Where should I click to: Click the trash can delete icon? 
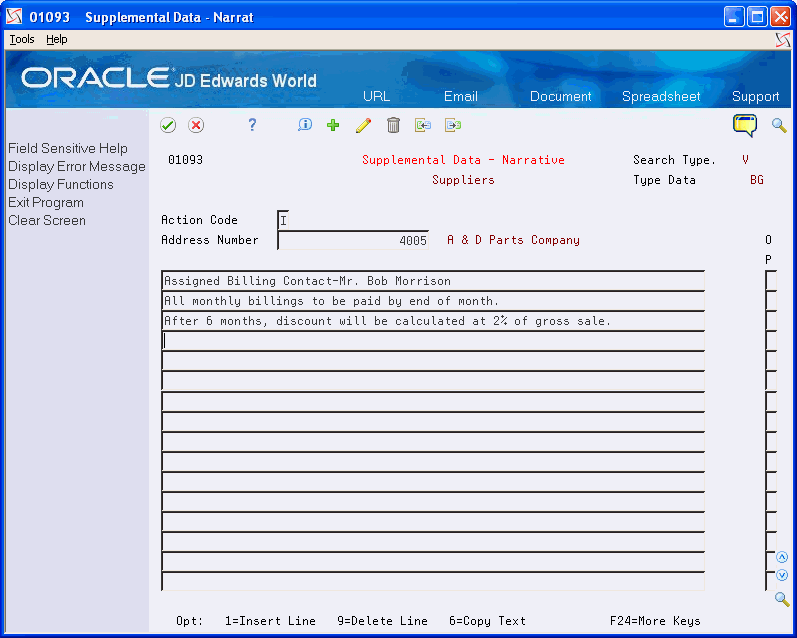[x=393, y=125]
